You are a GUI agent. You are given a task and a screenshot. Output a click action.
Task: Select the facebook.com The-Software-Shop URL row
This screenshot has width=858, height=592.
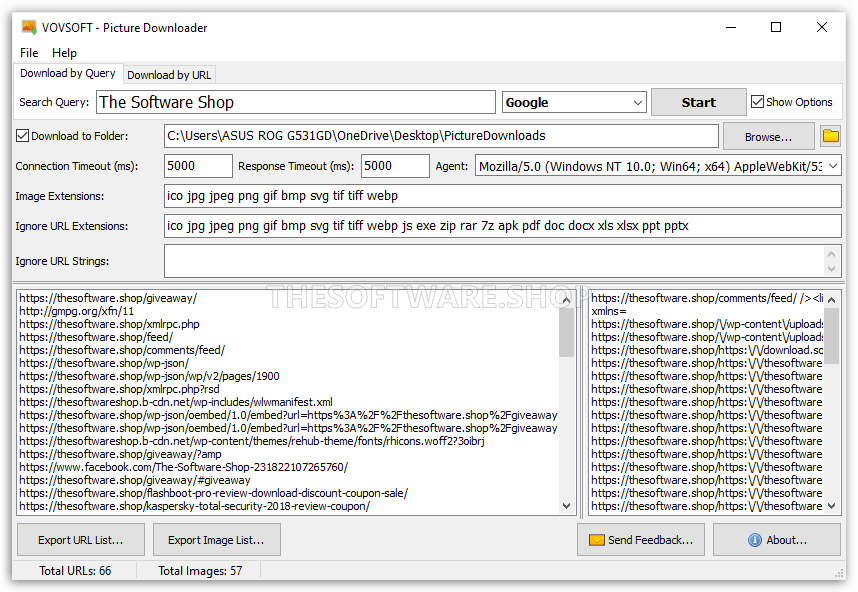pyautogui.click(x=184, y=467)
